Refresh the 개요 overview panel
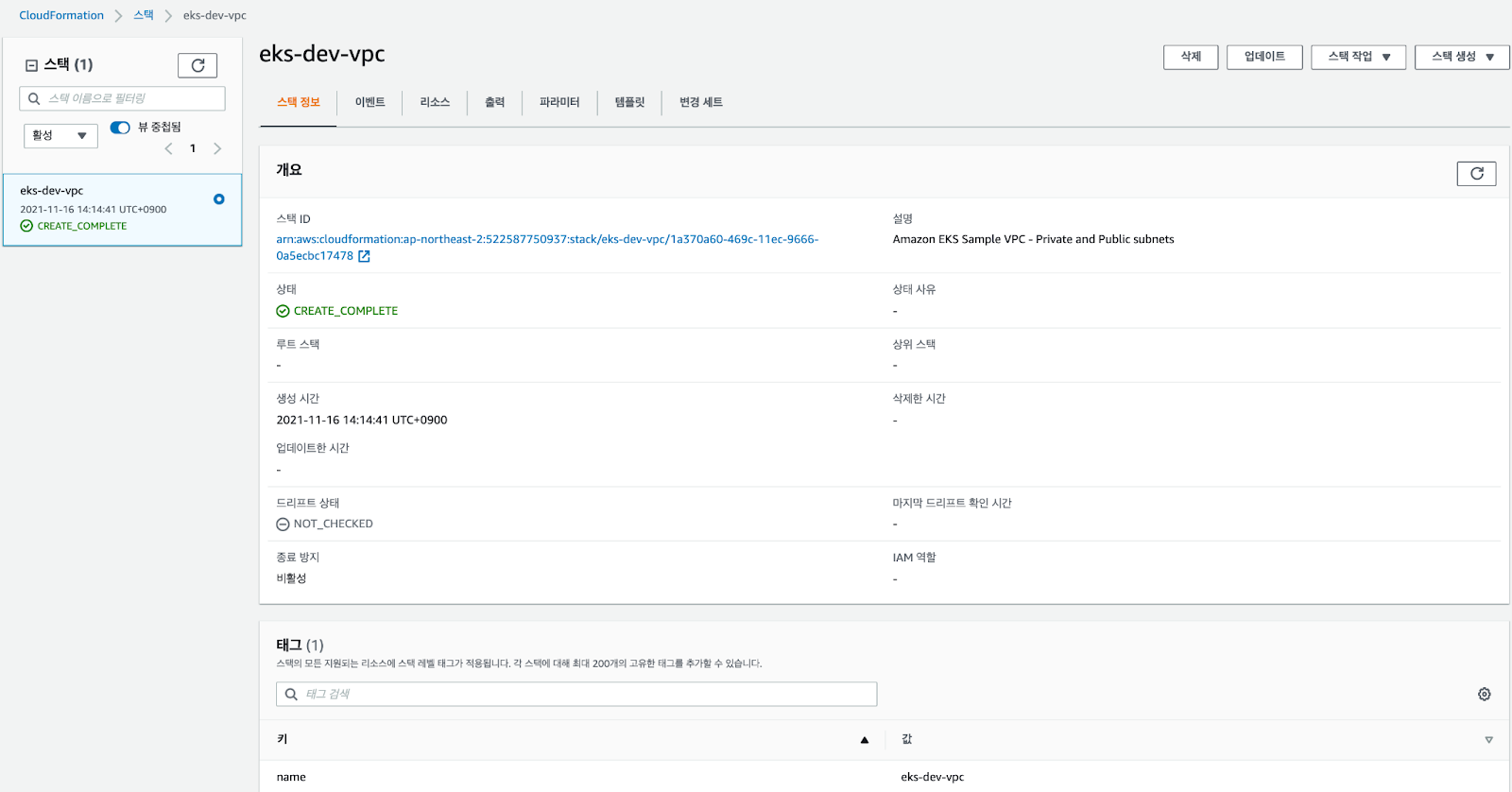The image size is (1512, 792). tap(1476, 174)
